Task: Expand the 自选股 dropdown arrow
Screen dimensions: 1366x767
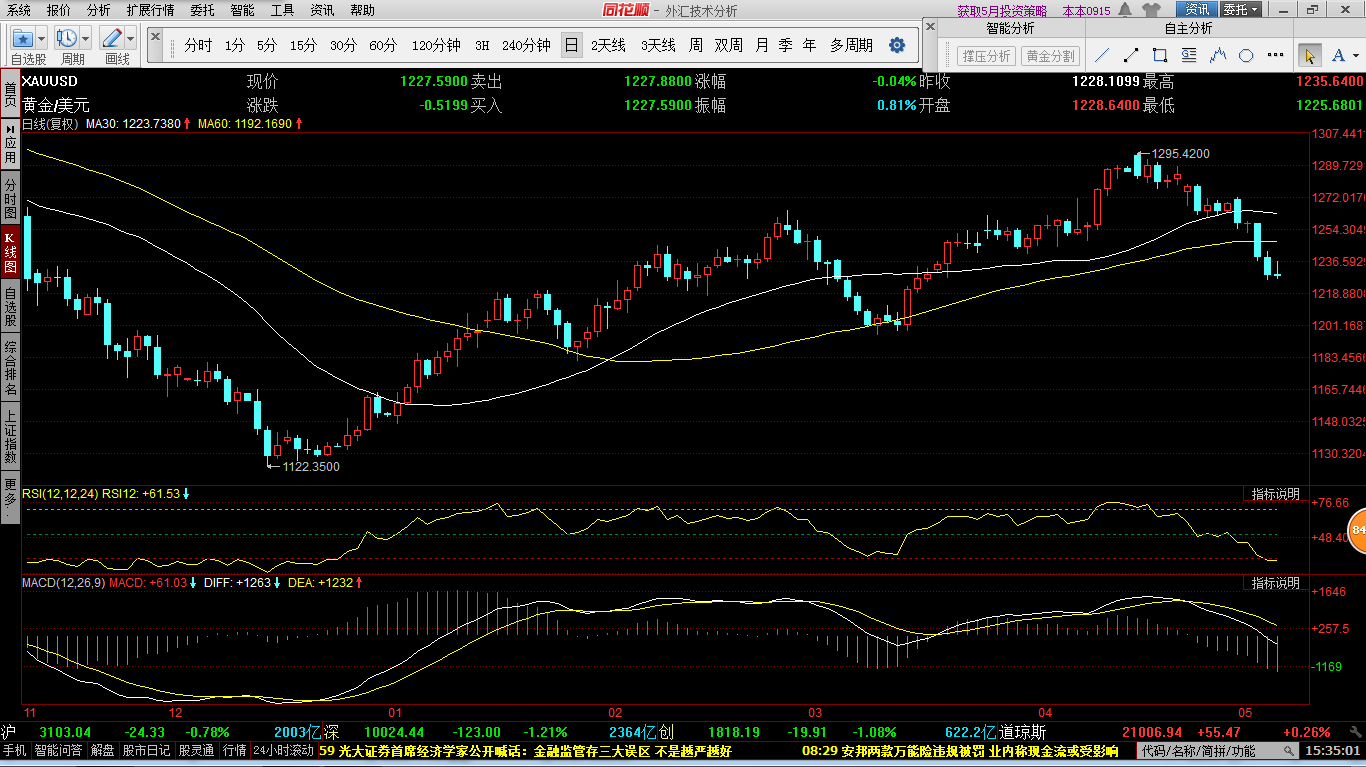Action: (43, 39)
